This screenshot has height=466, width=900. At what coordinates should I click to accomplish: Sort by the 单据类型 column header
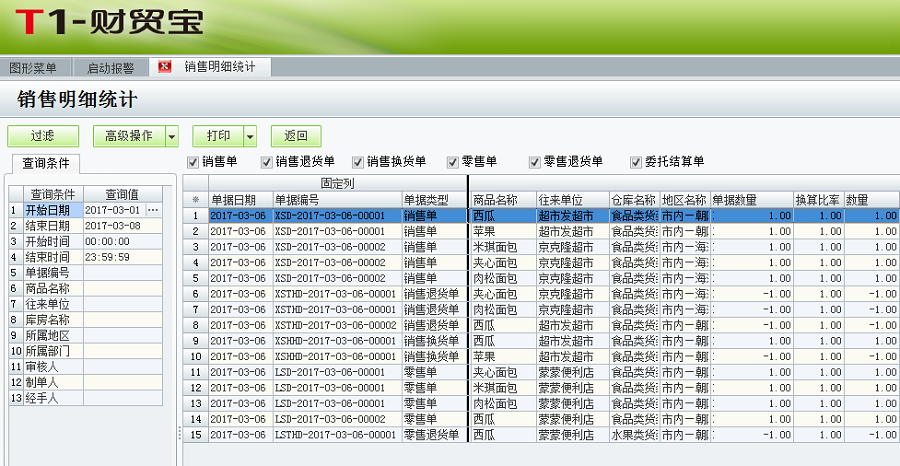435,200
